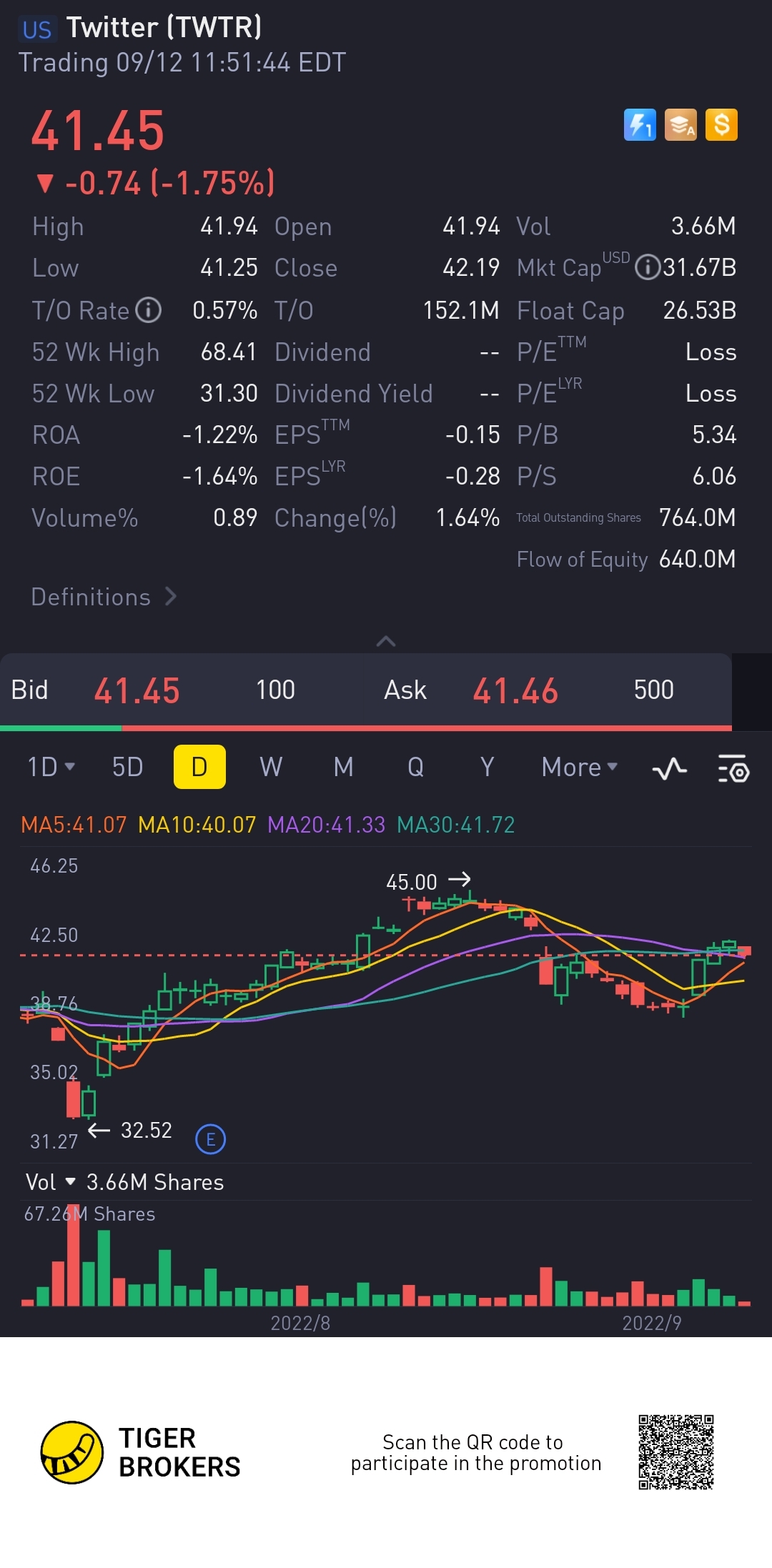
Task: Tap the MA10:40.07 legend label
Action: (197, 825)
